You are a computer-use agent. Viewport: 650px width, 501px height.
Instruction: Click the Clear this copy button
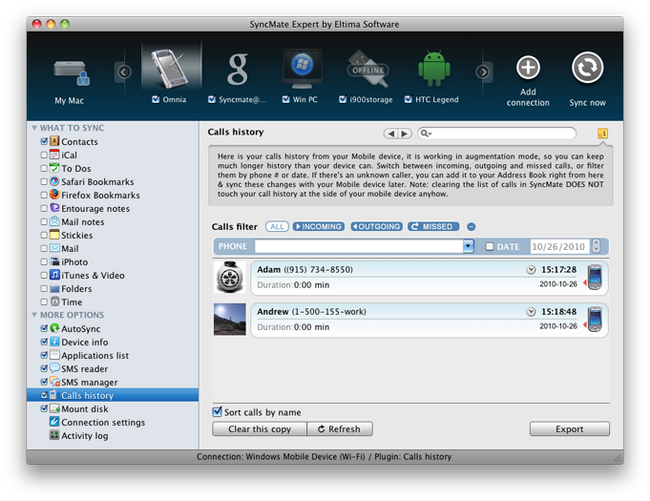pos(260,429)
